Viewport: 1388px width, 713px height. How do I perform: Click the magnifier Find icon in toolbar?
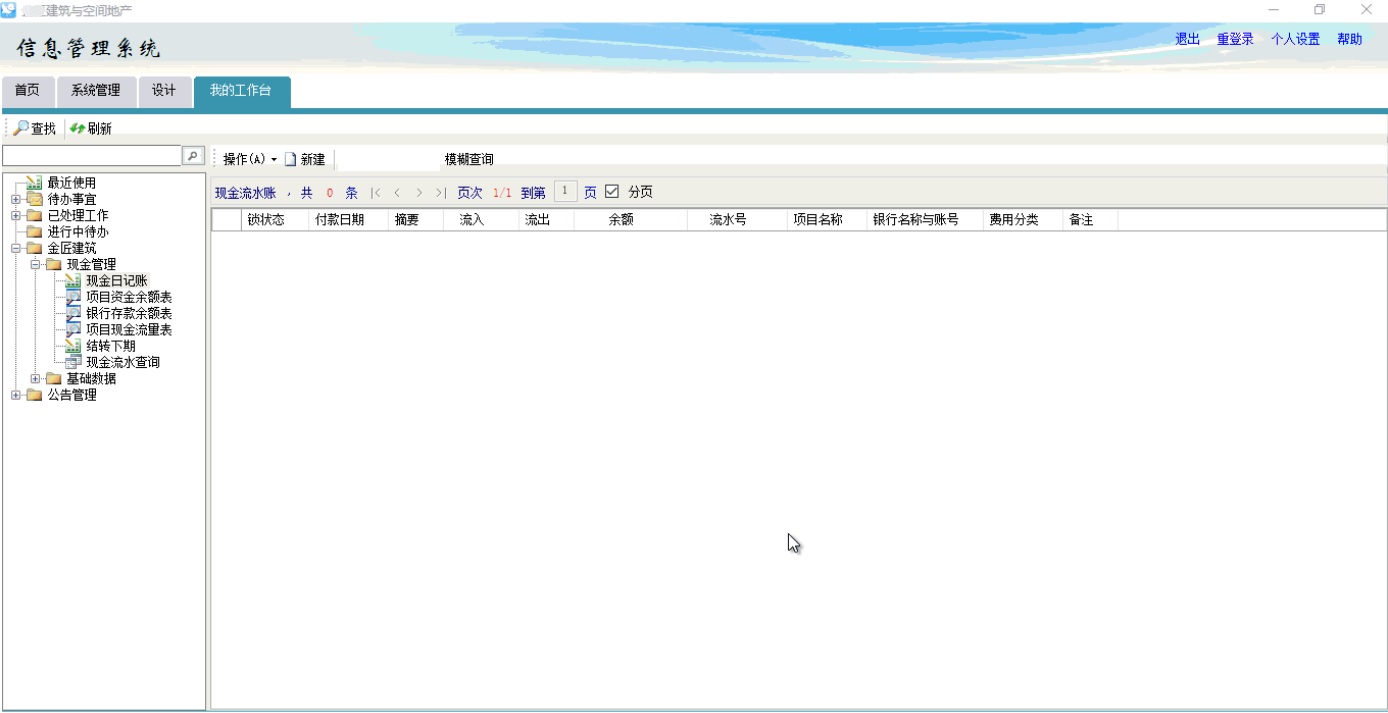(20, 128)
